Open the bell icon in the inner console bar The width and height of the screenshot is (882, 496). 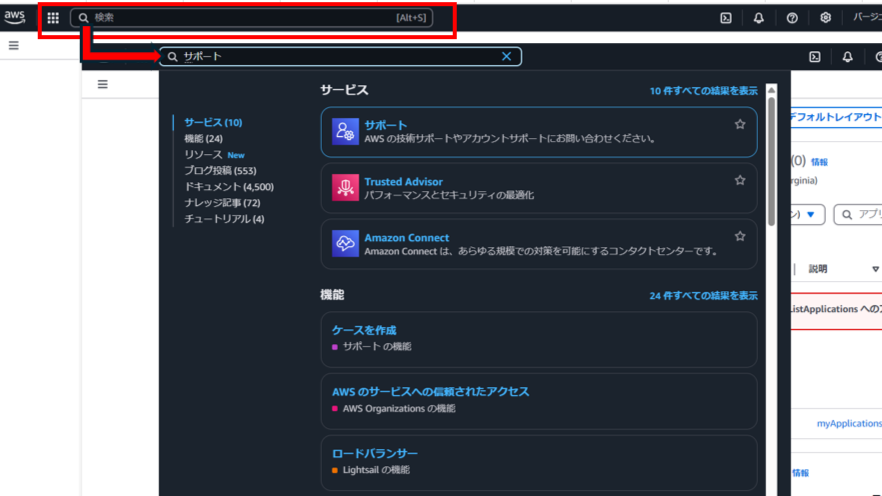pos(847,57)
